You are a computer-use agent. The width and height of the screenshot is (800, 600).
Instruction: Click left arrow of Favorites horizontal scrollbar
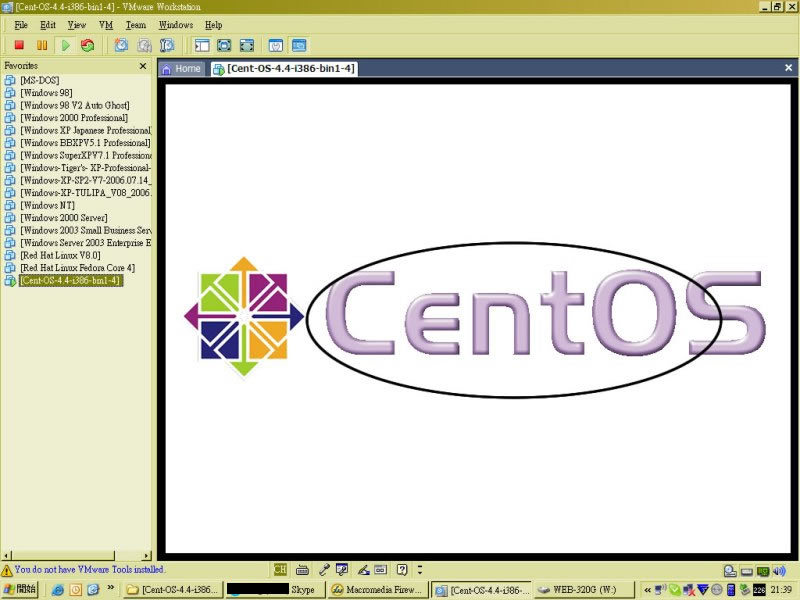click(6, 556)
